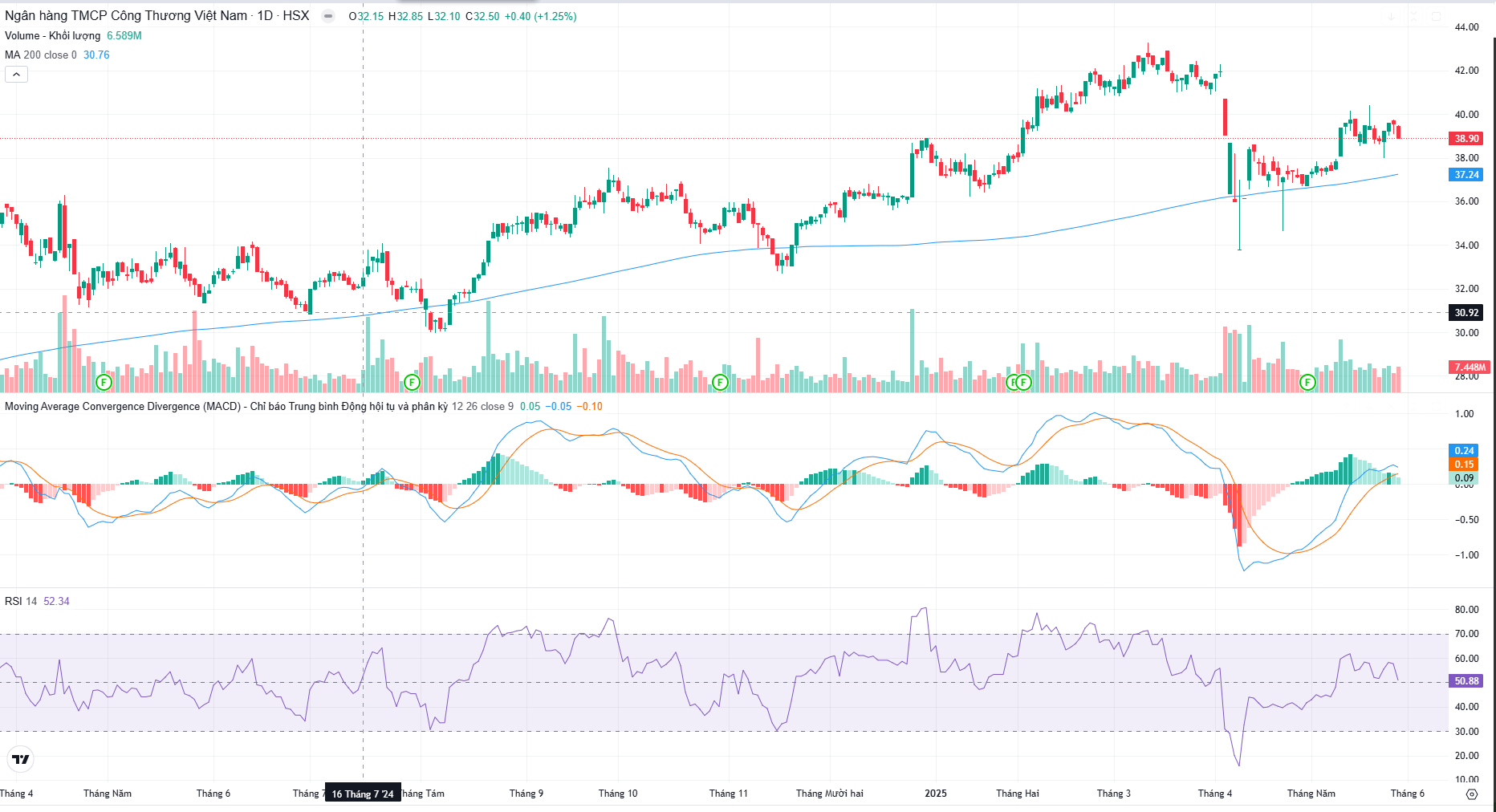1496x812 pixels.
Task: Click the blue 0.24 MACD value label
Action: pos(1464,451)
